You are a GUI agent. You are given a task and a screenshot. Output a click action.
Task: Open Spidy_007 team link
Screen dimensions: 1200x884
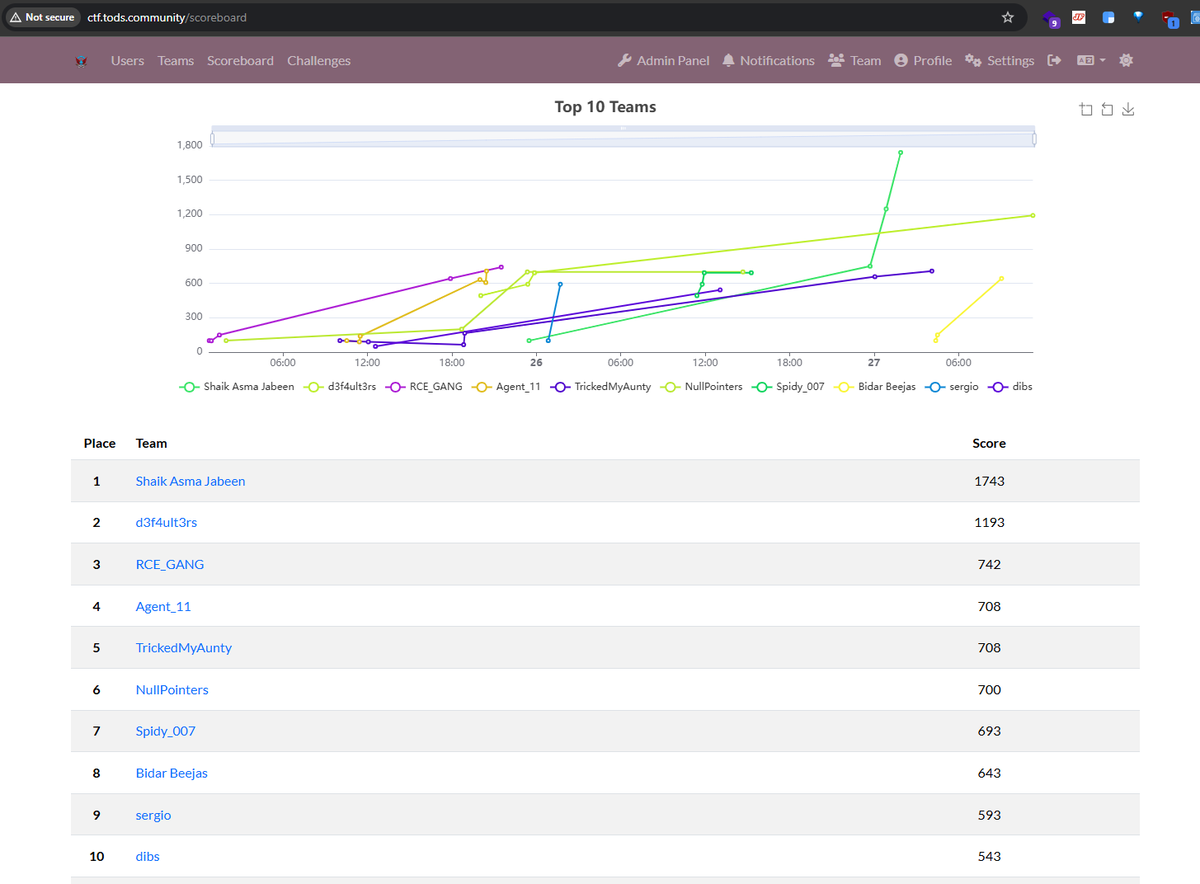coord(166,731)
